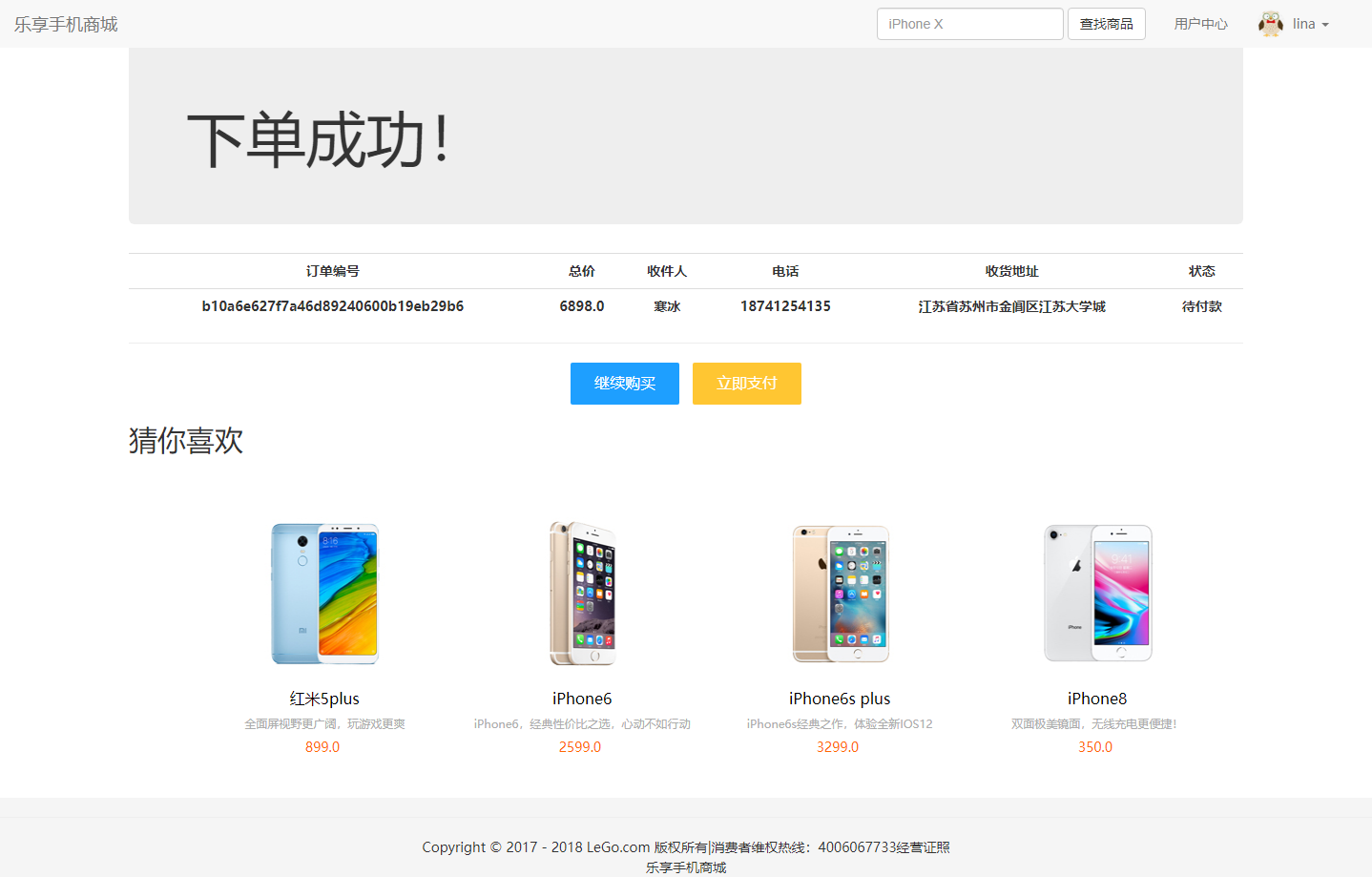Image resolution: width=1372 pixels, height=877 pixels.
Task: Click the 2599.0 price under iPhone6
Action: pos(580,747)
